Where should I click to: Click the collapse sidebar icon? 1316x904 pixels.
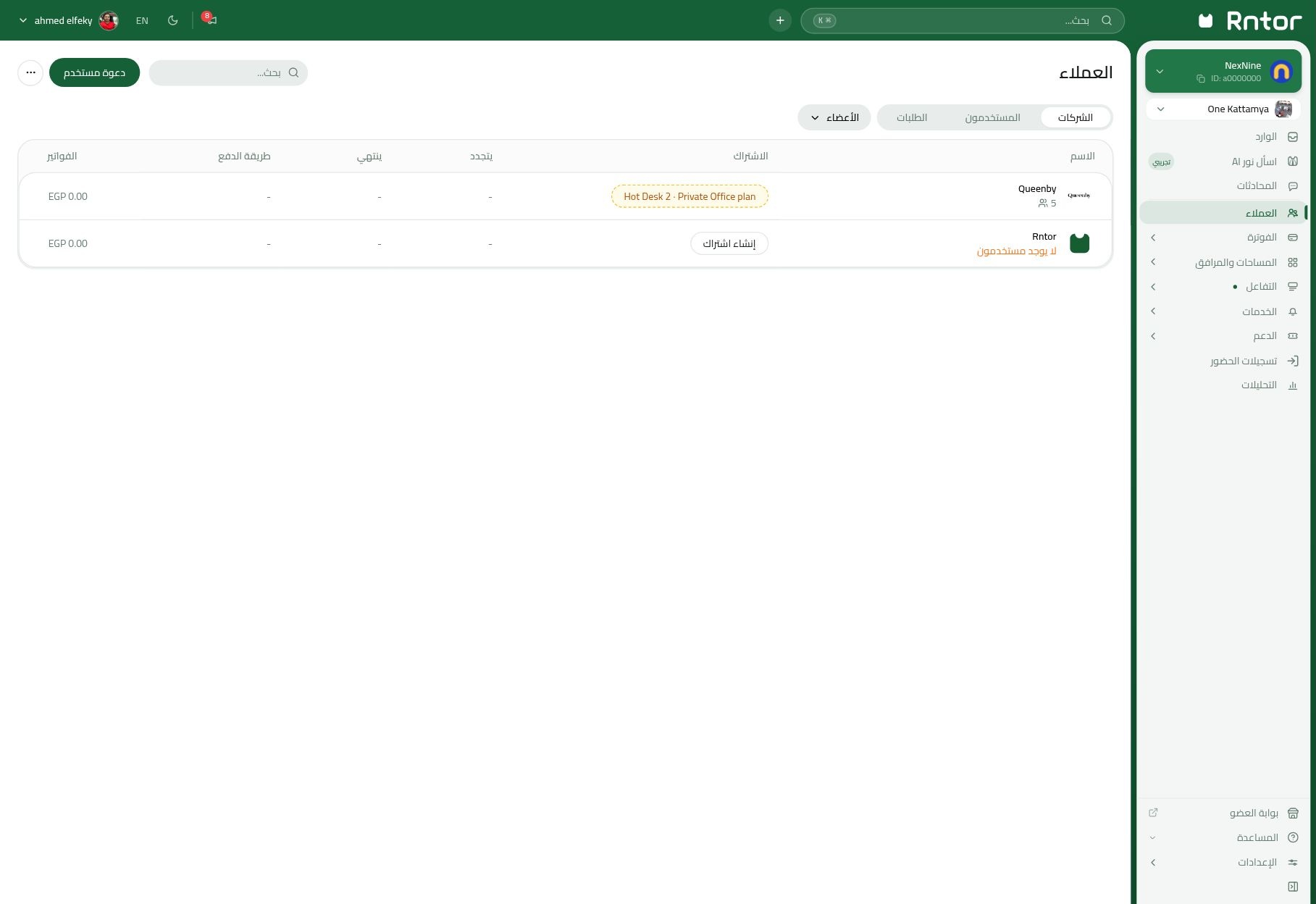[x=1293, y=887]
